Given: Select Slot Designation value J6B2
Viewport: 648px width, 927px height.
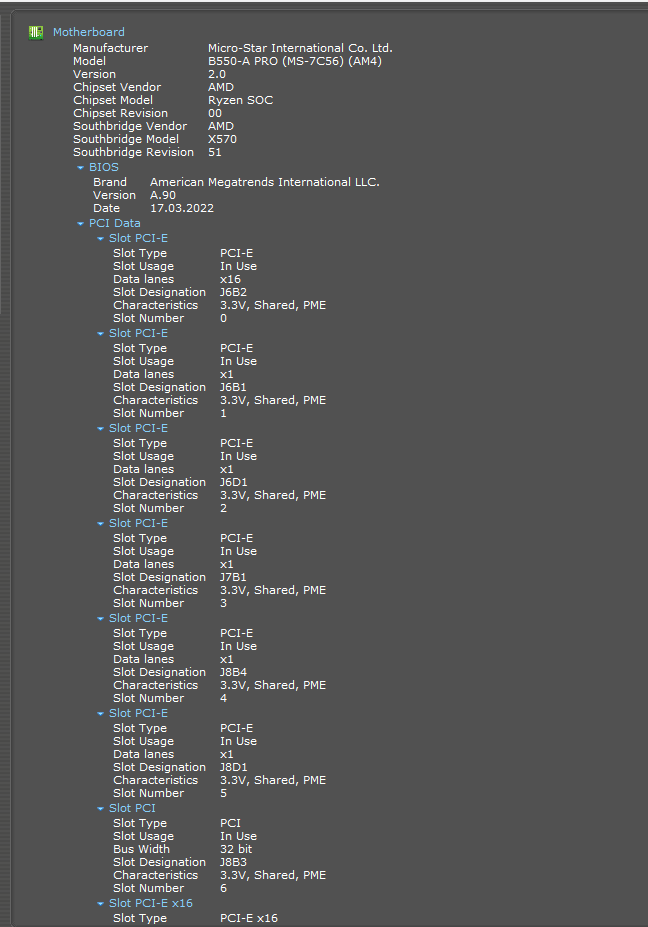Looking at the screenshot, I should point(234,292).
